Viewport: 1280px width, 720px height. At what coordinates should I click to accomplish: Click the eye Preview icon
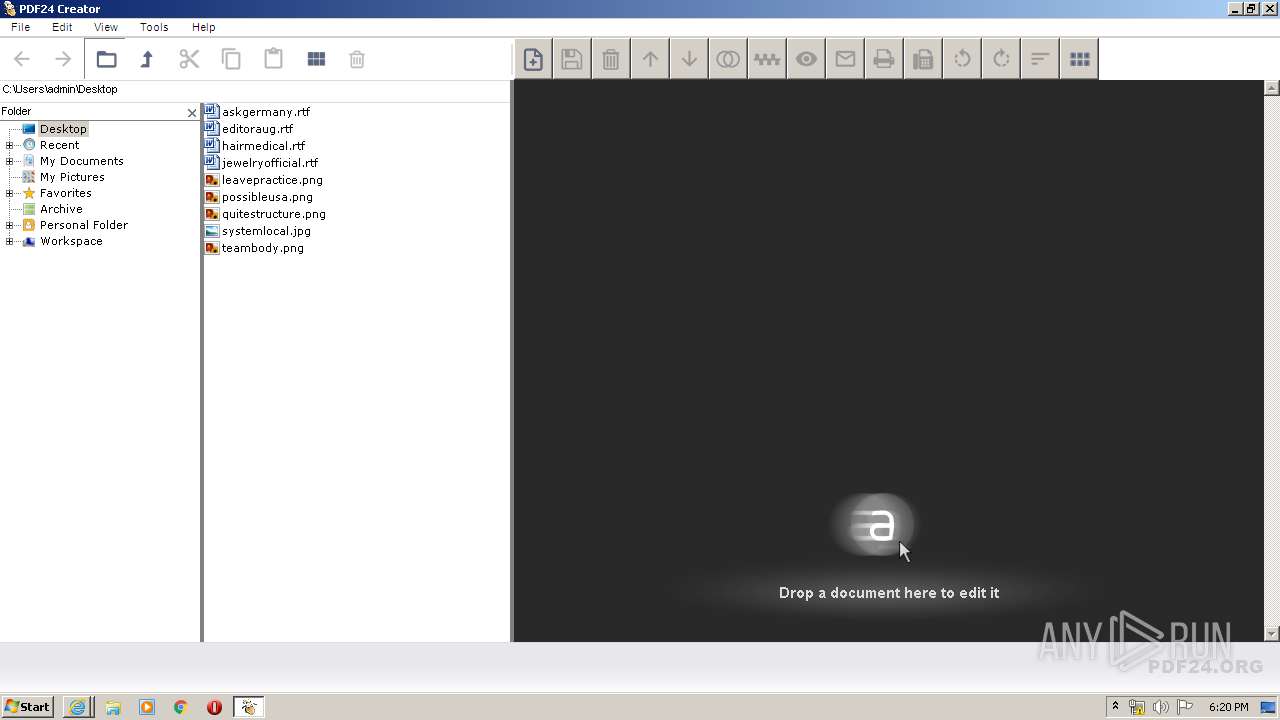point(806,59)
